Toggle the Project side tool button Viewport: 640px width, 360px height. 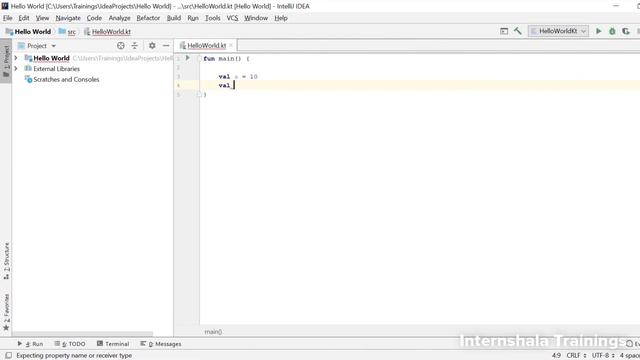pyautogui.click(x=6, y=61)
